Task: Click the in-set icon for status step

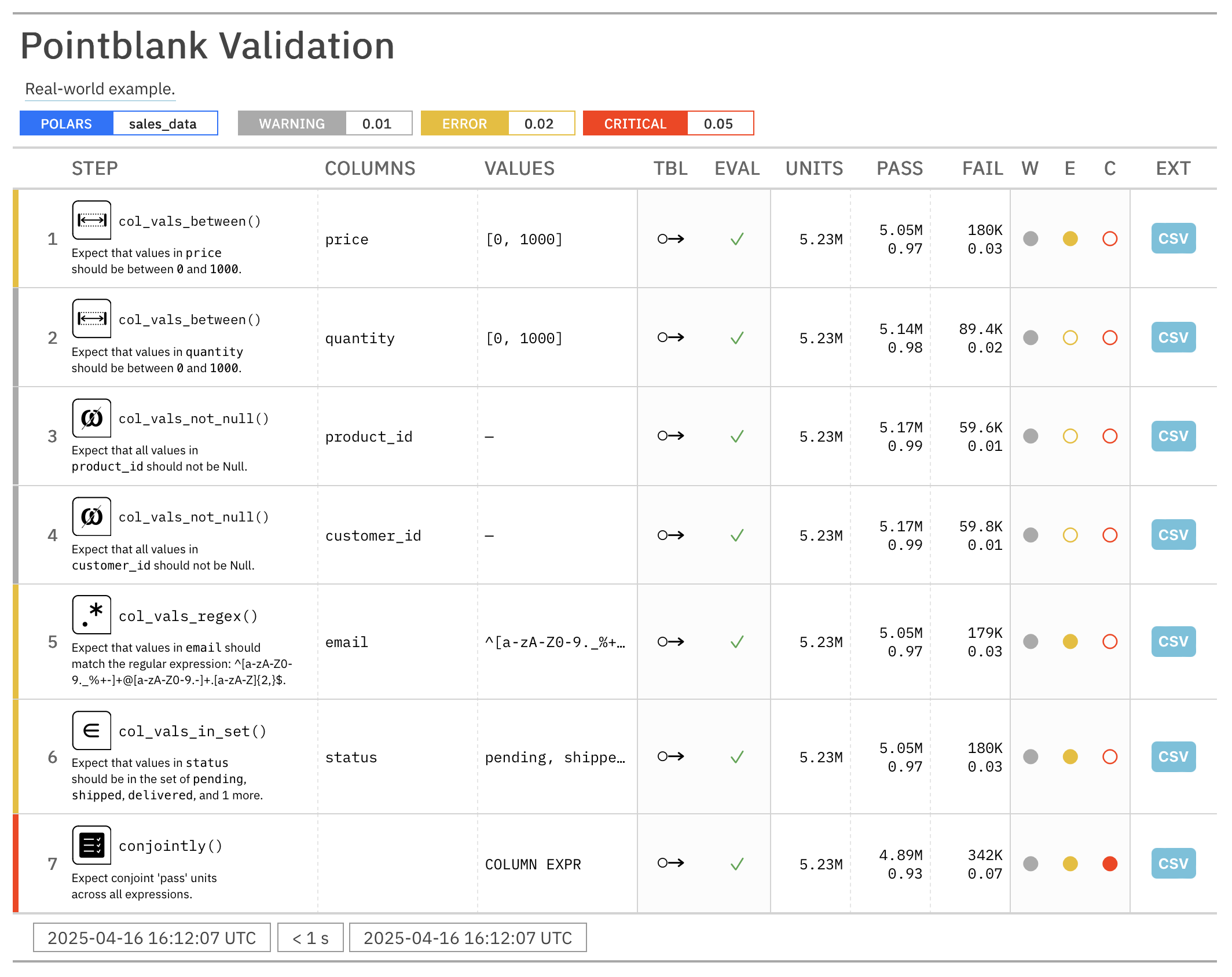Action: click(91, 730)
